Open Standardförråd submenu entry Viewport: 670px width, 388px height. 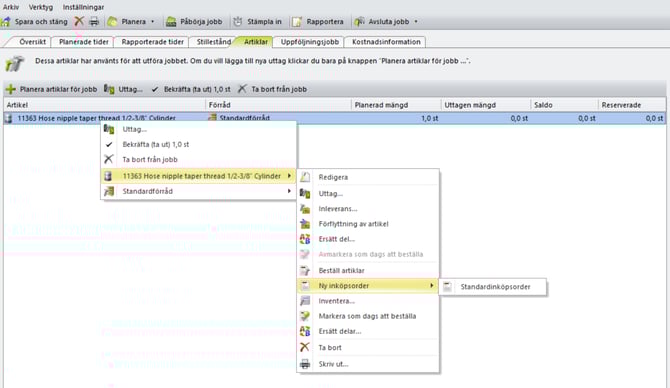click(x=199, y=191)
